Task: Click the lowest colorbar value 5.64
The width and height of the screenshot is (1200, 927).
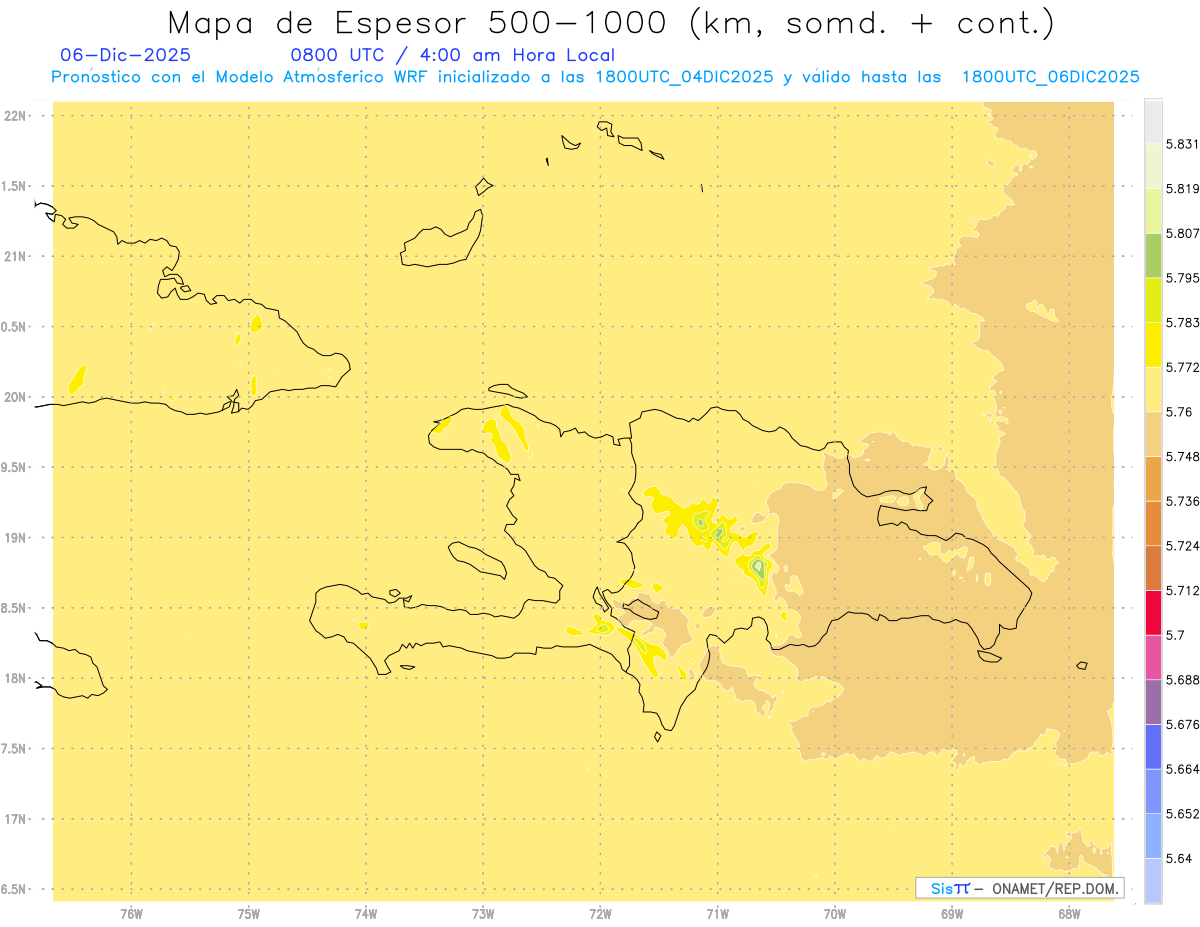Action: point(1178,858)
